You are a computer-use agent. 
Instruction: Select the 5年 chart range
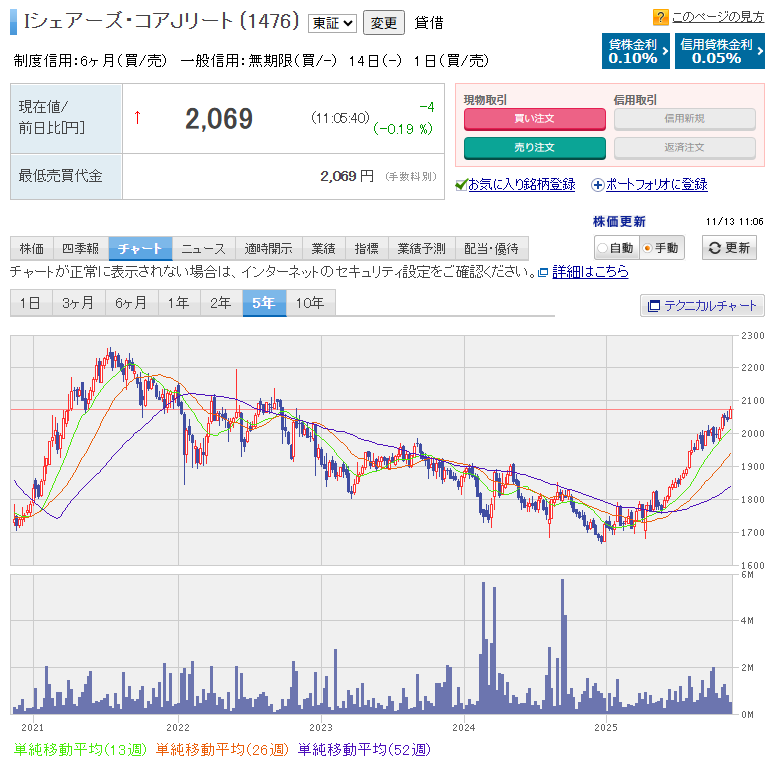[264, 303]
